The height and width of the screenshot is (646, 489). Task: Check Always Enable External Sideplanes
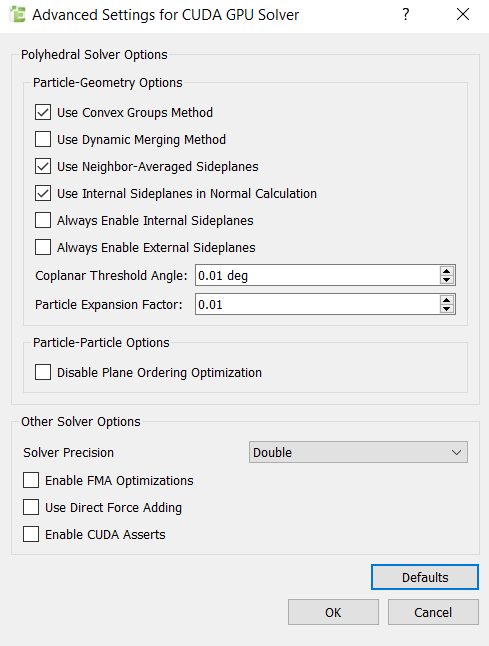click(43, 247)
